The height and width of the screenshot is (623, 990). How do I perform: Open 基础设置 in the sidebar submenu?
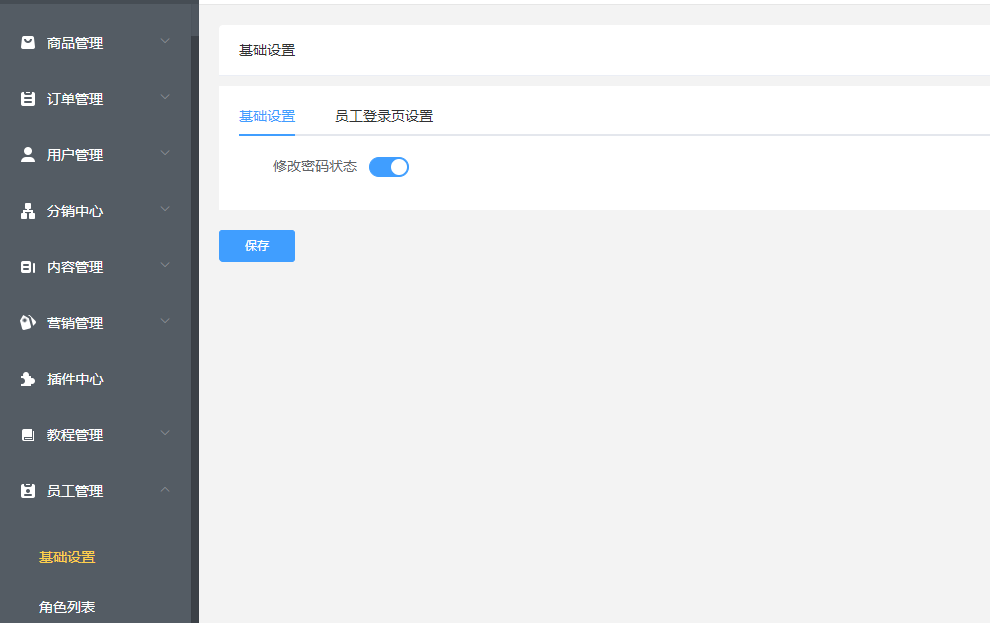pos(67,557)
